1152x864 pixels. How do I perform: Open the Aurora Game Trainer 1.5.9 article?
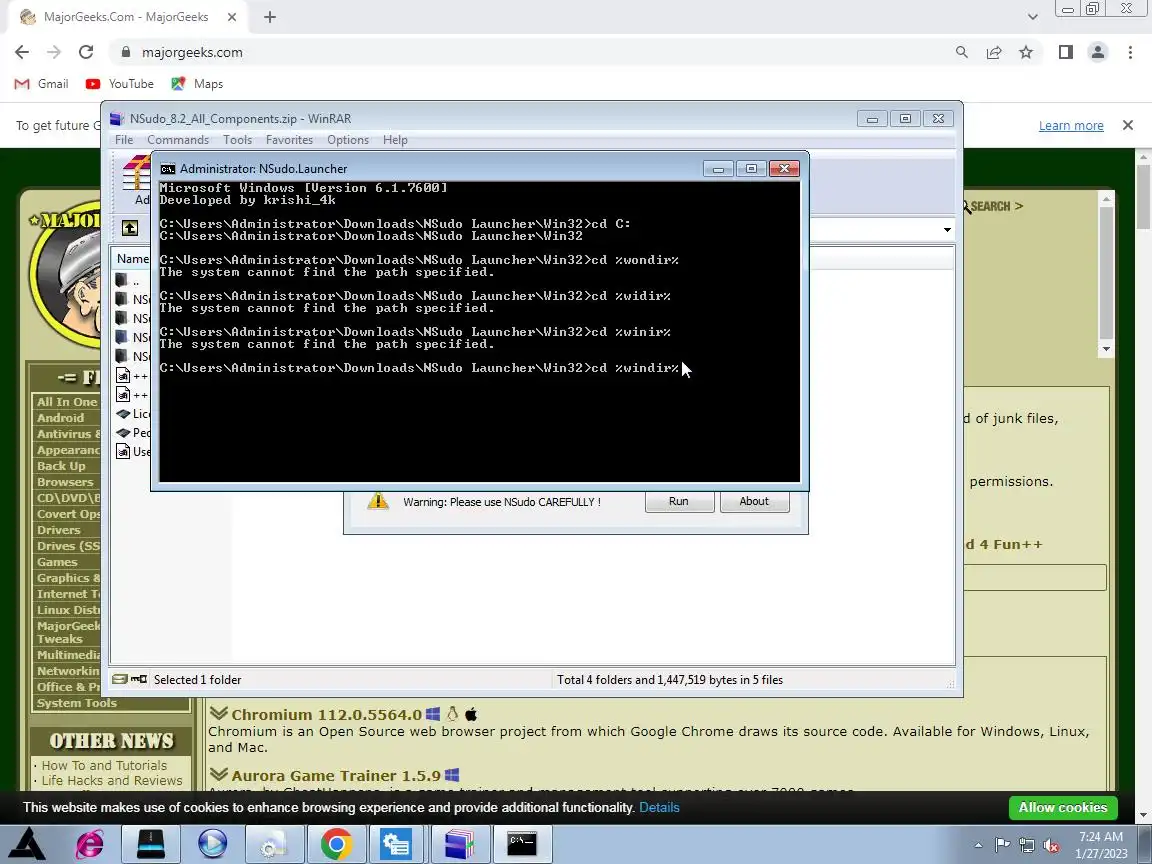pyautogui.click(x=336, y=776)
